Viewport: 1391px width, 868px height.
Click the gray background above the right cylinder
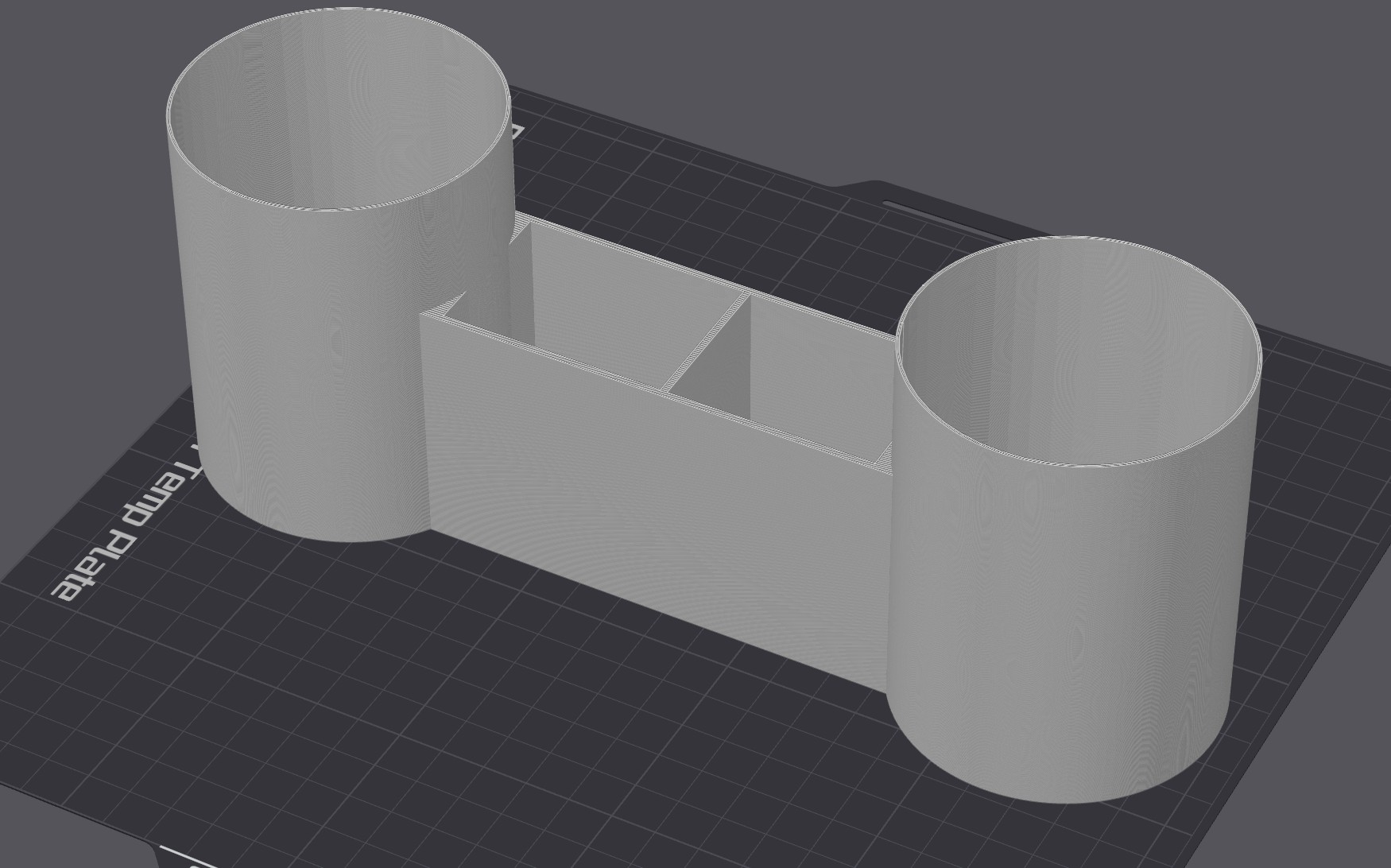[1113, 119]
